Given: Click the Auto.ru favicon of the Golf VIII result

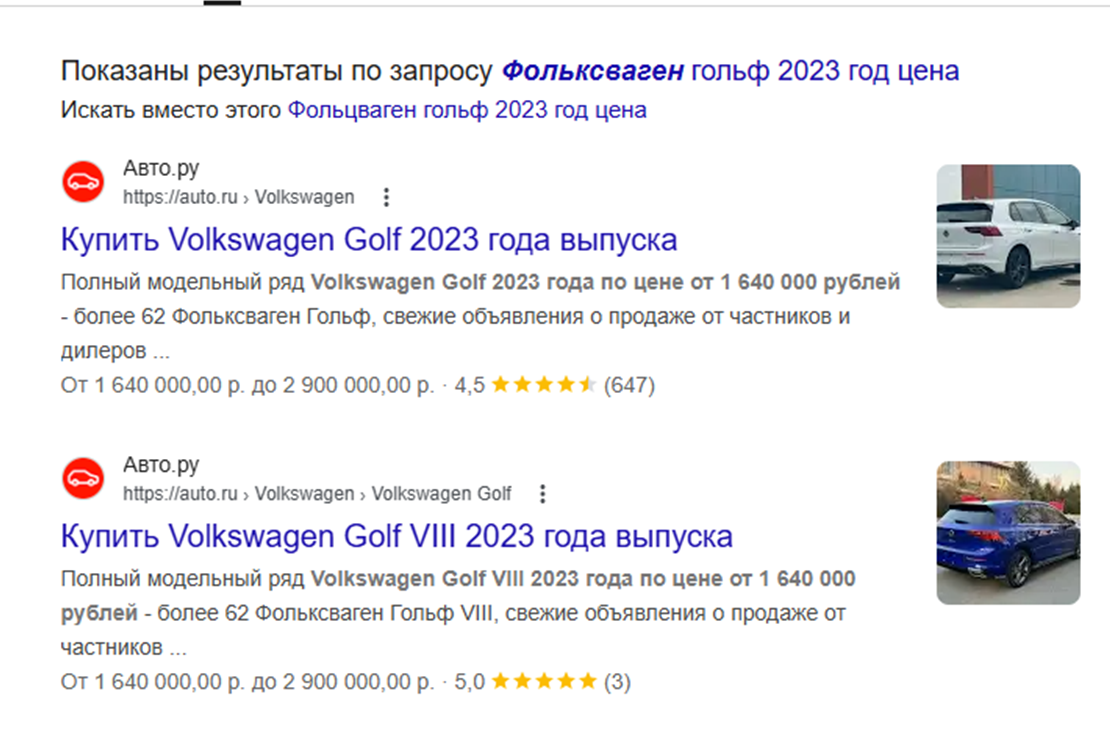Looking at the screenshot, I should pyautogui.click(x=83, y=479).
